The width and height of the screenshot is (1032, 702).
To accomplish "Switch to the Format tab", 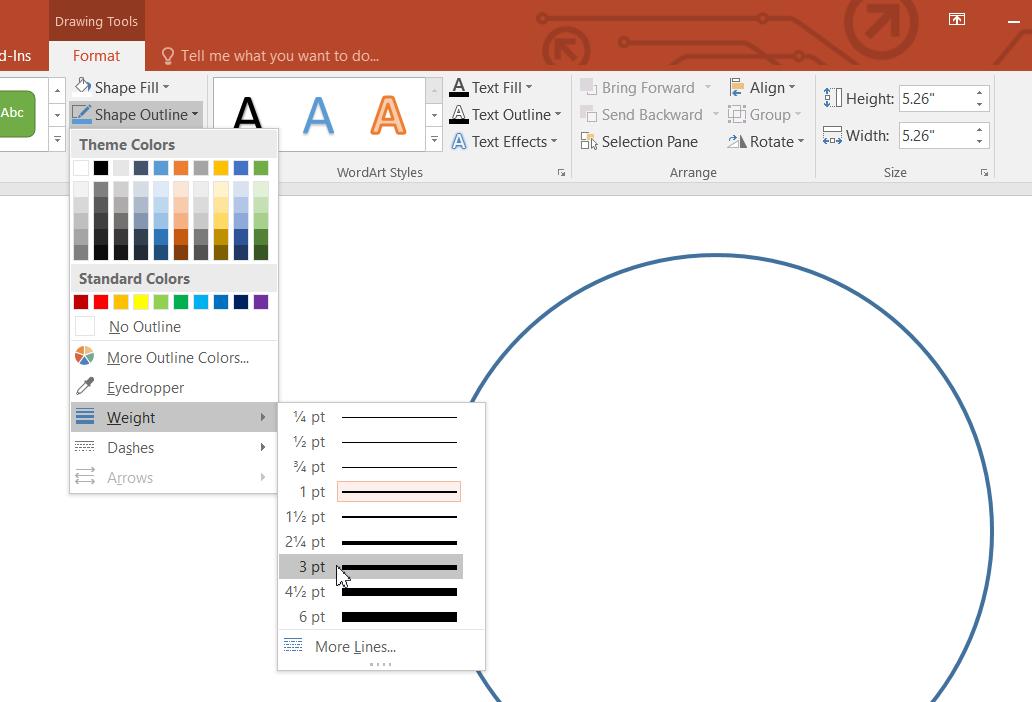I will 96,56.
